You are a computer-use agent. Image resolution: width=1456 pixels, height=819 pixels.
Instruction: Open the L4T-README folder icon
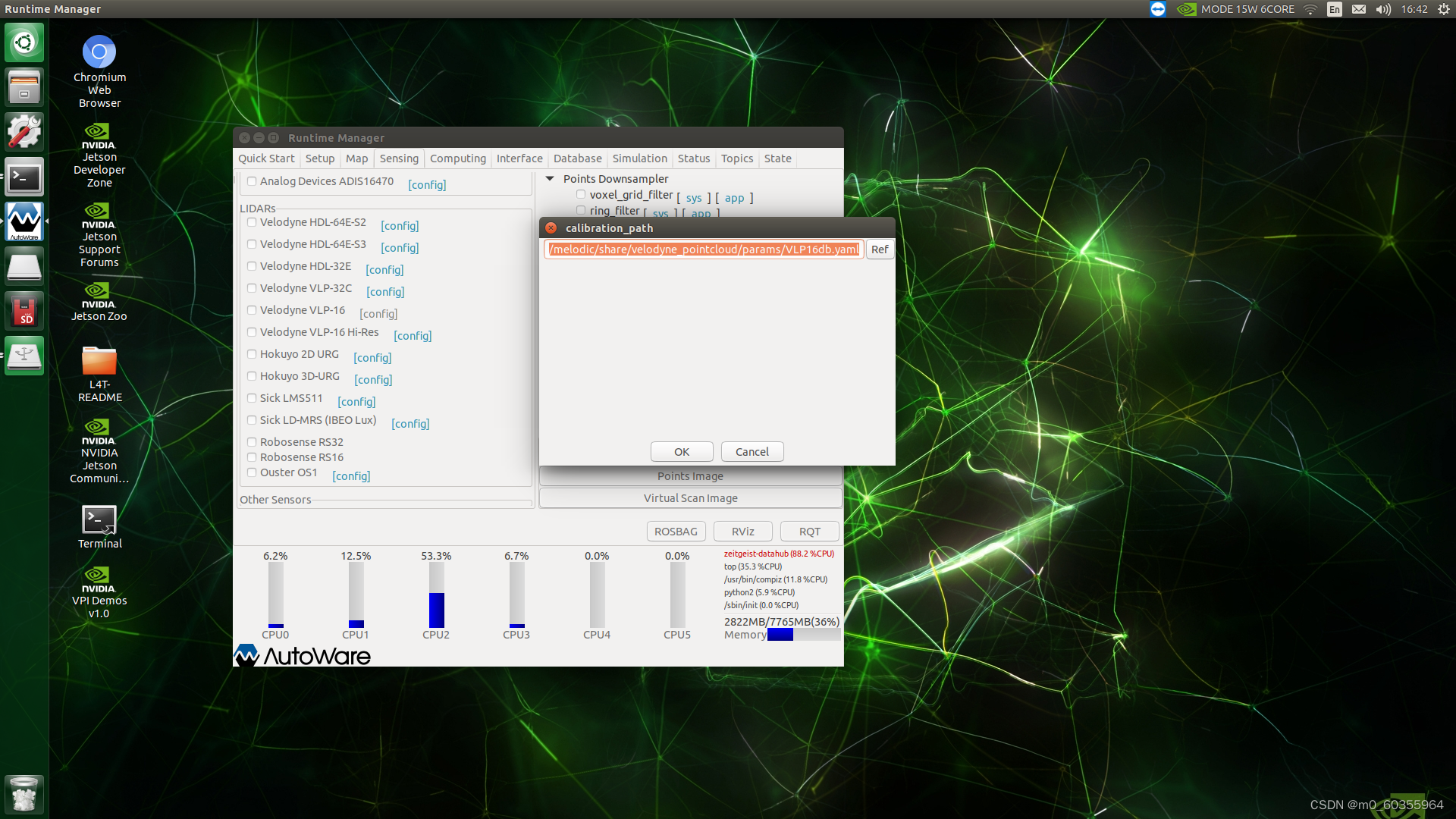(99, 362)
